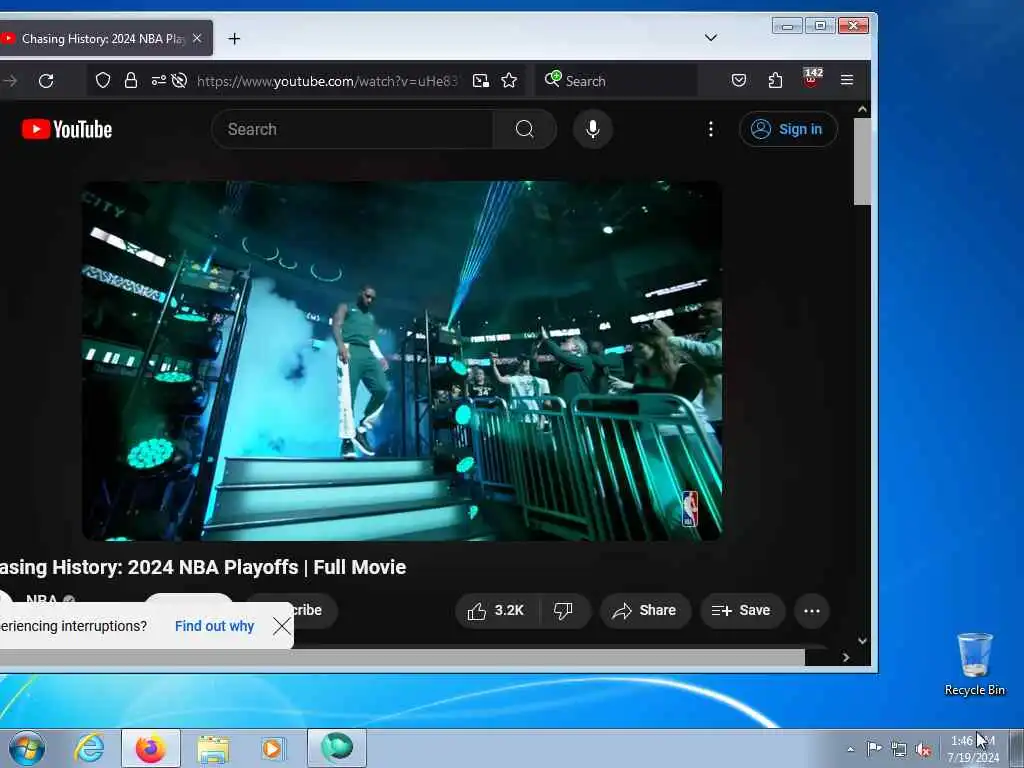Open Windows Explorer folder from taskbar
The image size is (1024, 768).
[213, 748]
